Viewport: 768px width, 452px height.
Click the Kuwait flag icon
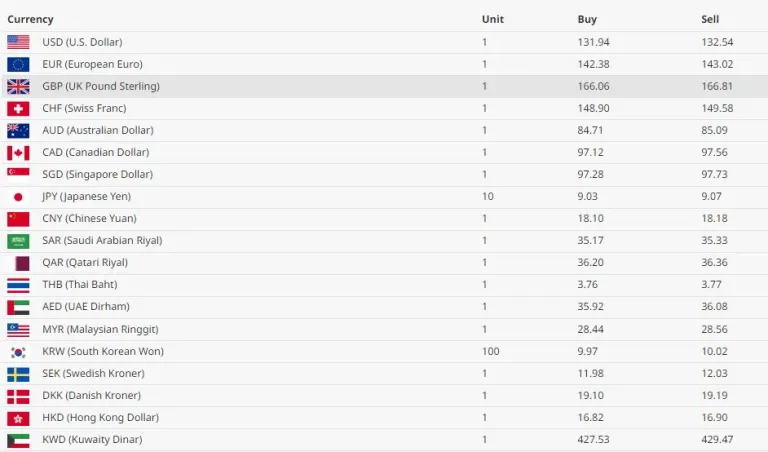click(18, 440)
